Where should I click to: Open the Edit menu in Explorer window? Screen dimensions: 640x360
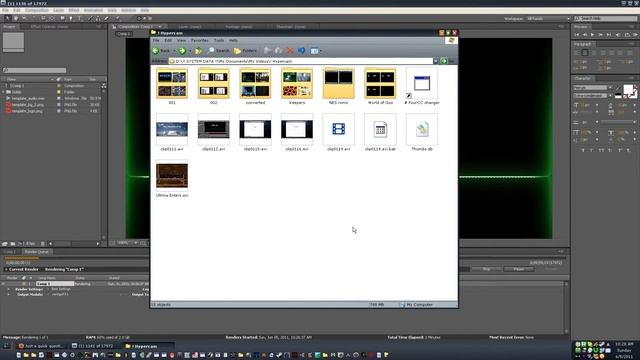pyautogui.click(x=168, y=40)
